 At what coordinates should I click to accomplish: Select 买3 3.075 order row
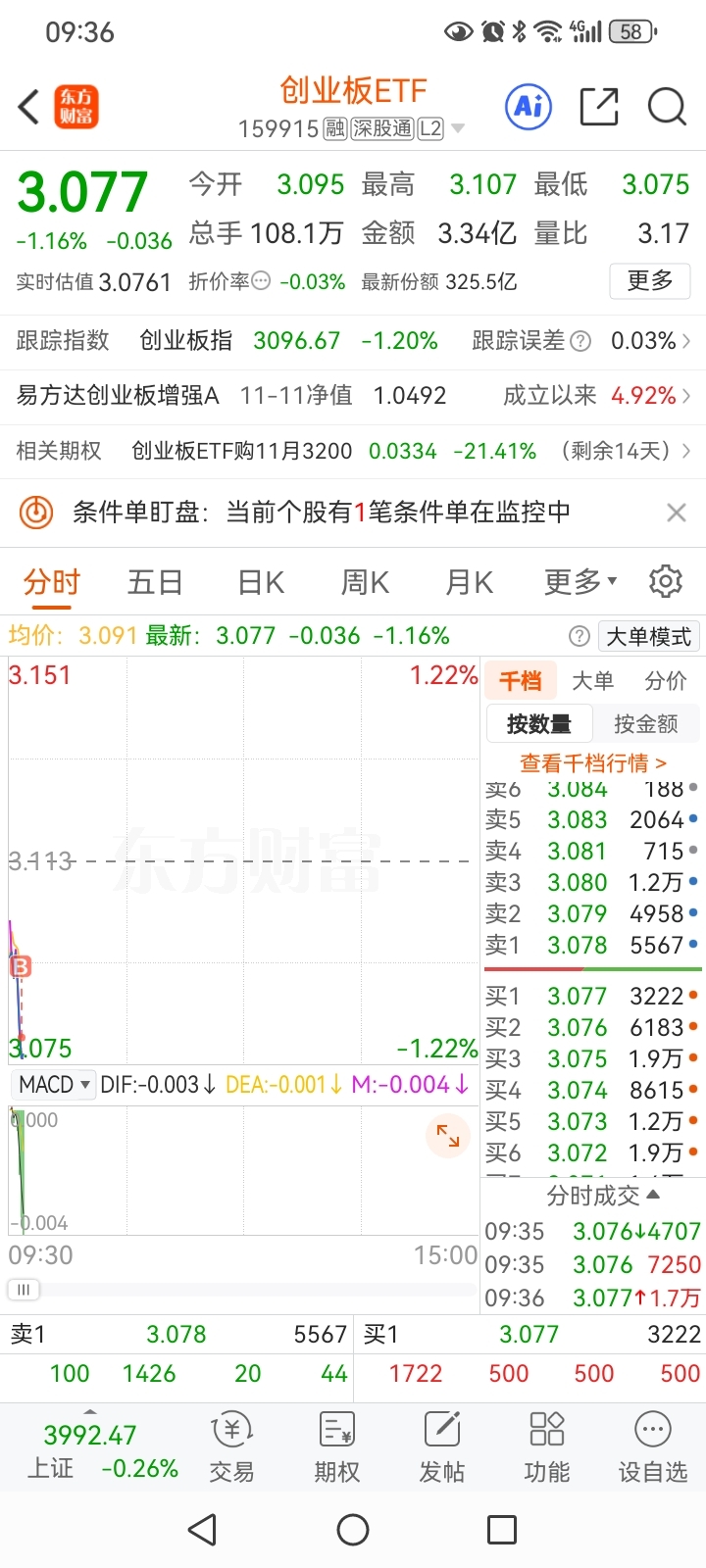tap(592, 1059)
